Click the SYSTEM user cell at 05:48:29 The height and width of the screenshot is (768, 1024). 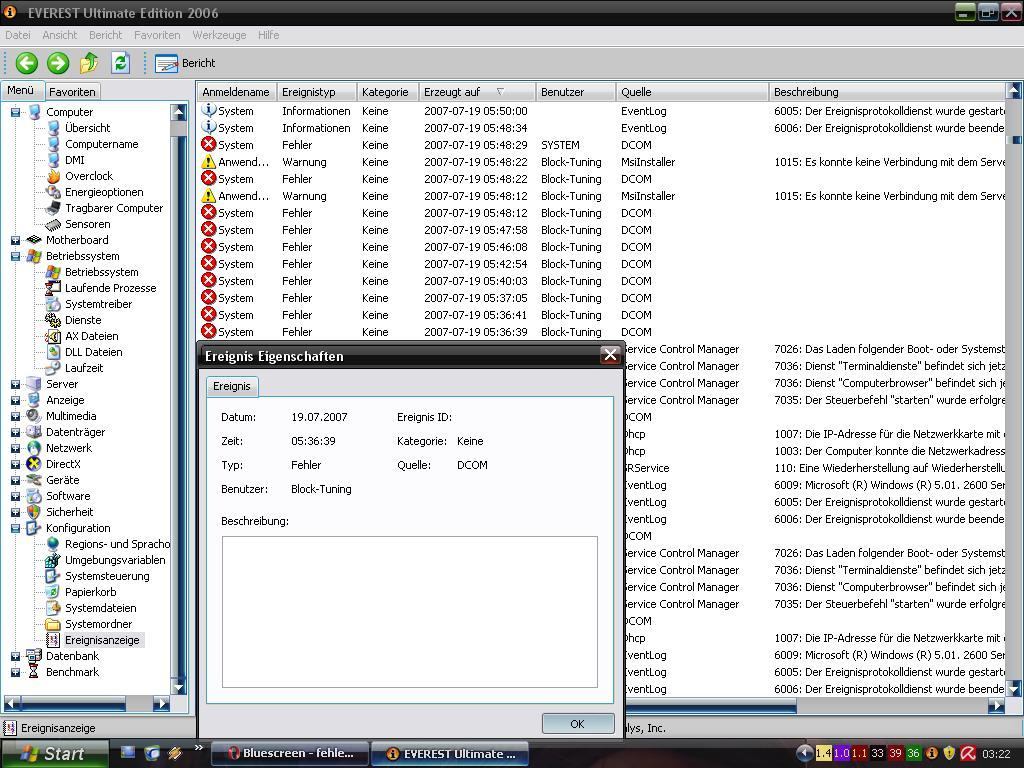pos(560,145)
